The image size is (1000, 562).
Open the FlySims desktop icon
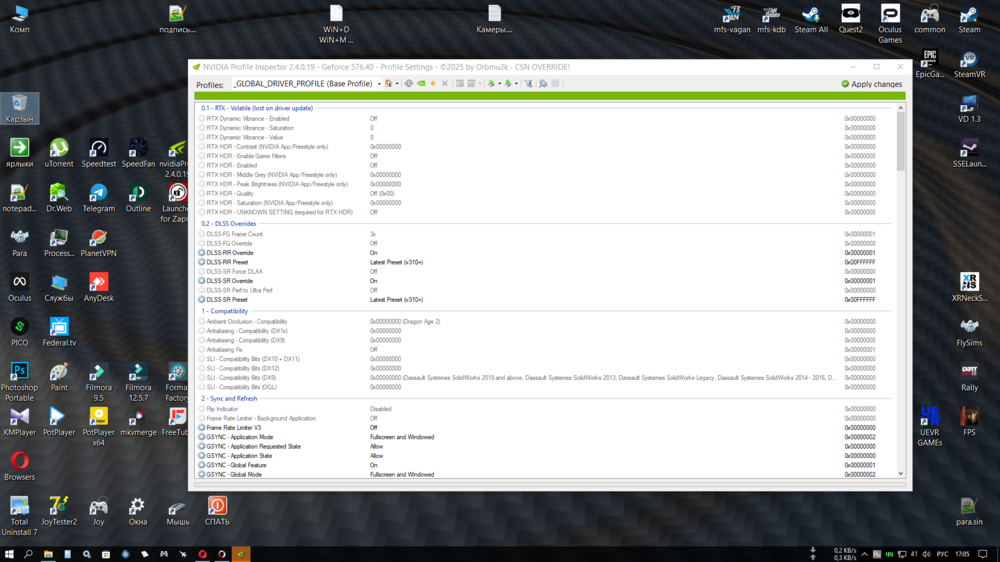click(969, 332)
